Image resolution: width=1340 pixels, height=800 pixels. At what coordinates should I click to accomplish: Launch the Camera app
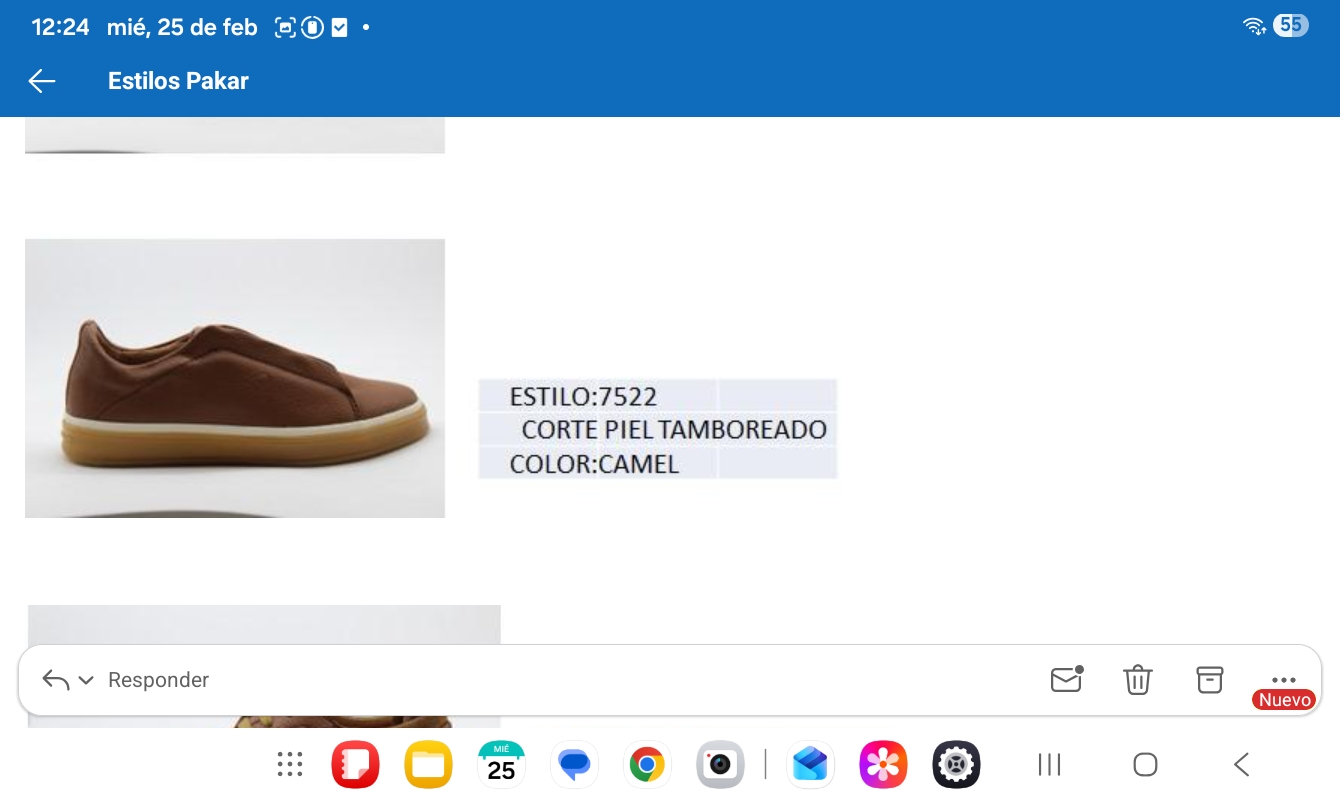pos(720,765)
